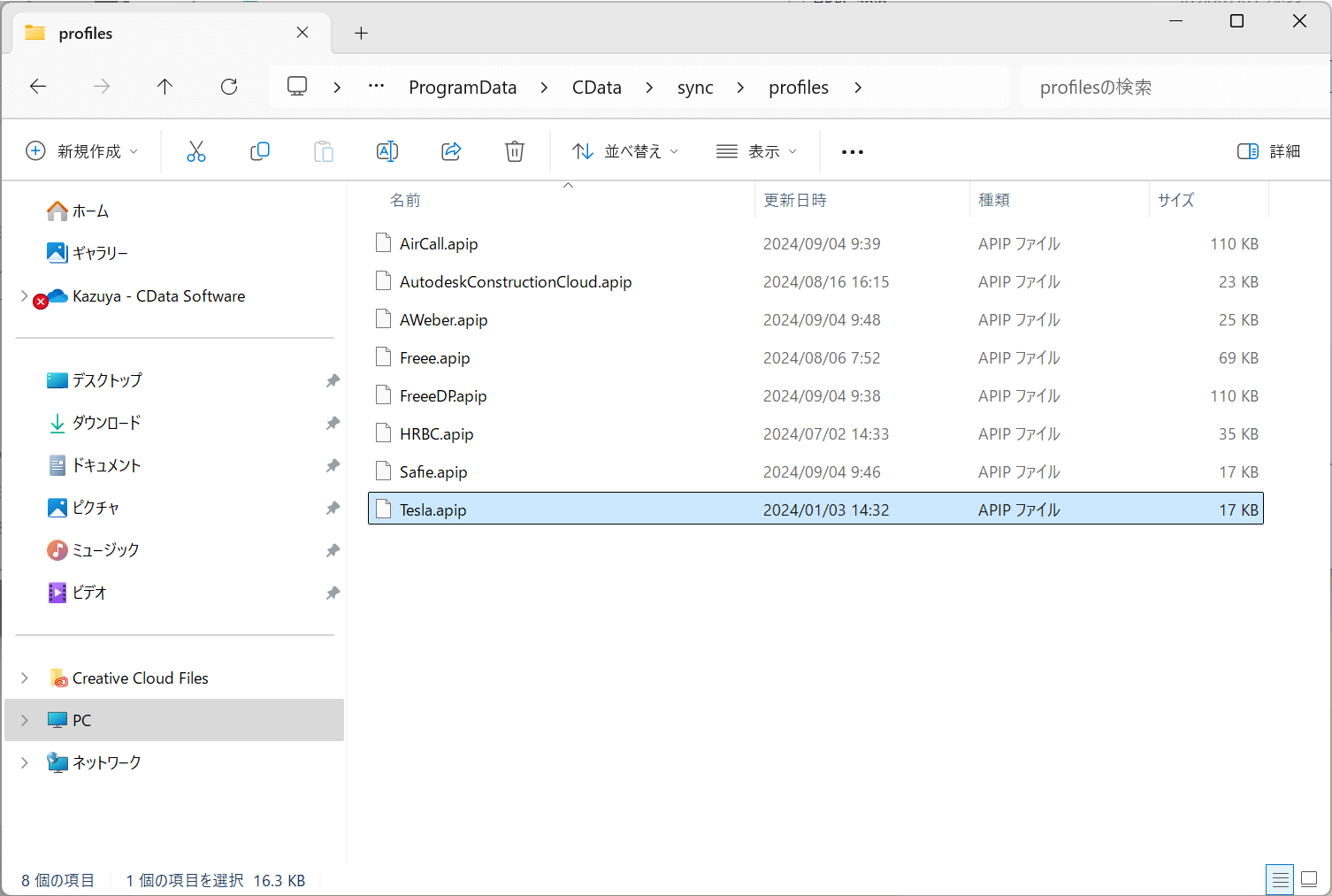Click the Share icon in toolbar
Screen dimensions: 1332x896
[x=451, y=151]
